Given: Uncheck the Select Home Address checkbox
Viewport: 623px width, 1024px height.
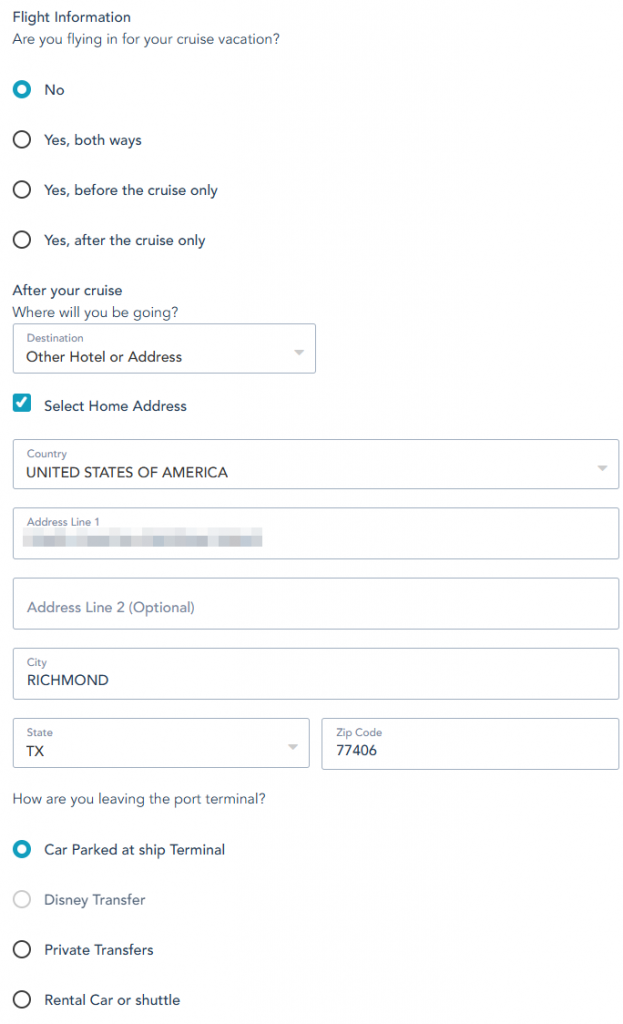Looking at the screenshot, I should (22, 405).
